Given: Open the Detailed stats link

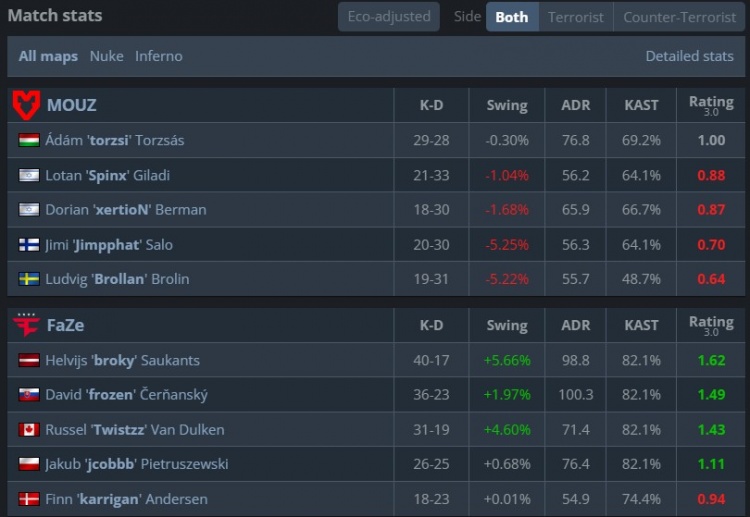Looking at the screenshot, I should (x=689, y=56).
